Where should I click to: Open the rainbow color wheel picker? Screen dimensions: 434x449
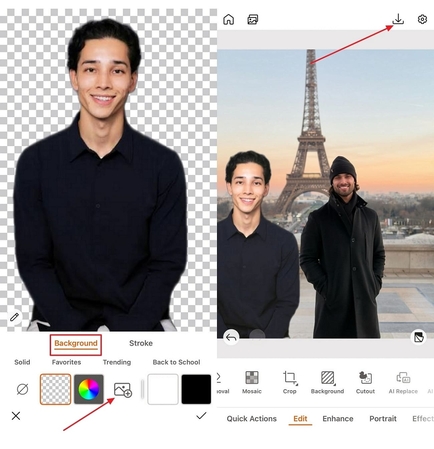coord(89,389)
